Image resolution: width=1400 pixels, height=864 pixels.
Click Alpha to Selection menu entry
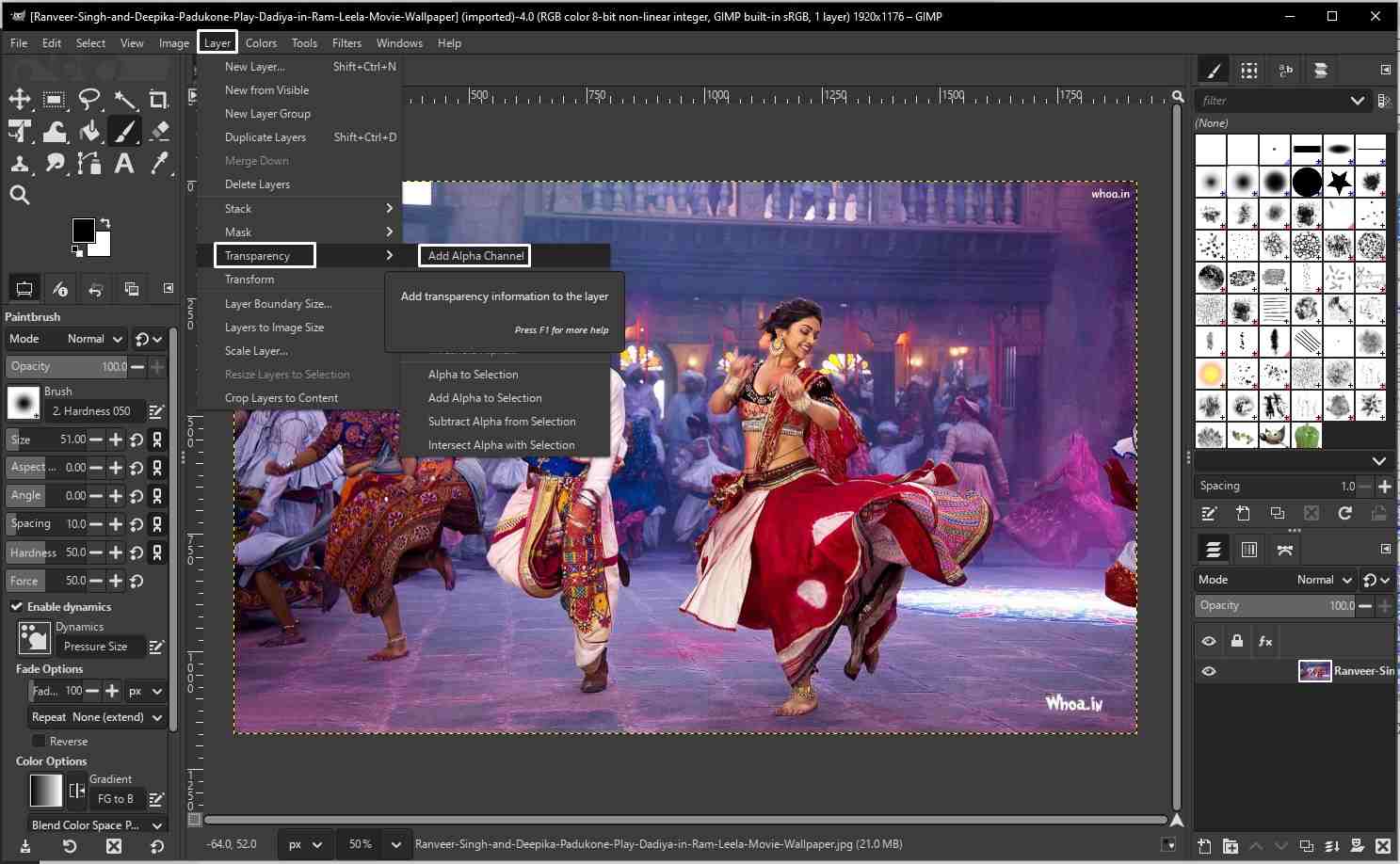pos(473,375)
